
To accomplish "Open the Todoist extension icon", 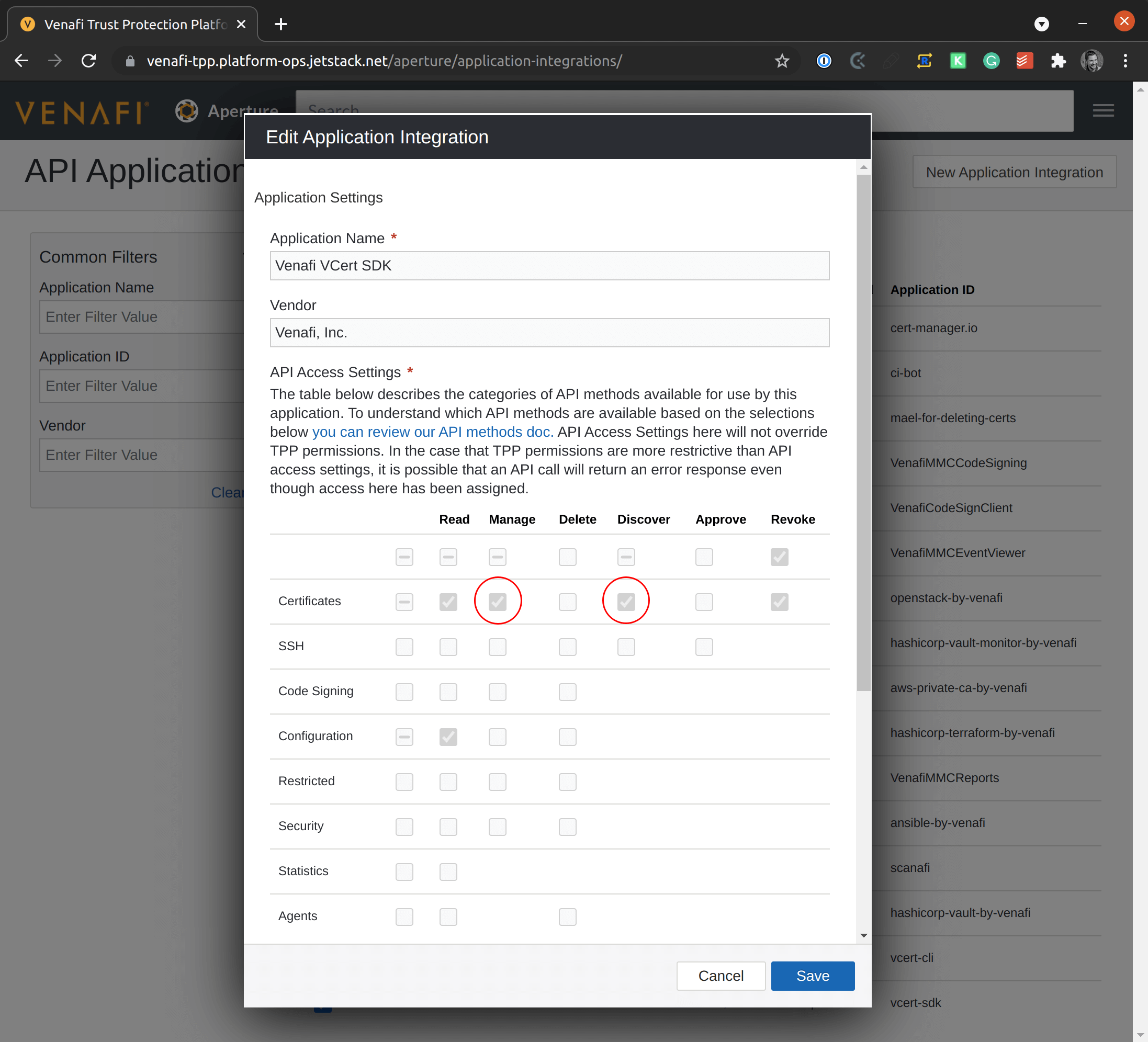I will pyautogui.click(x=1025, y=61).
